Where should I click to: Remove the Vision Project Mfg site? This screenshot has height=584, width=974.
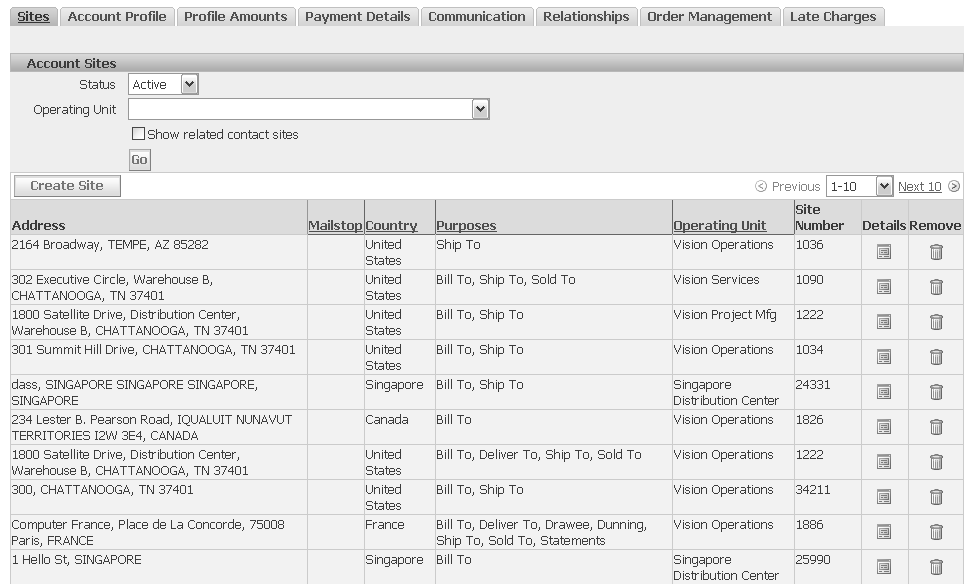(x=936, y=322)
